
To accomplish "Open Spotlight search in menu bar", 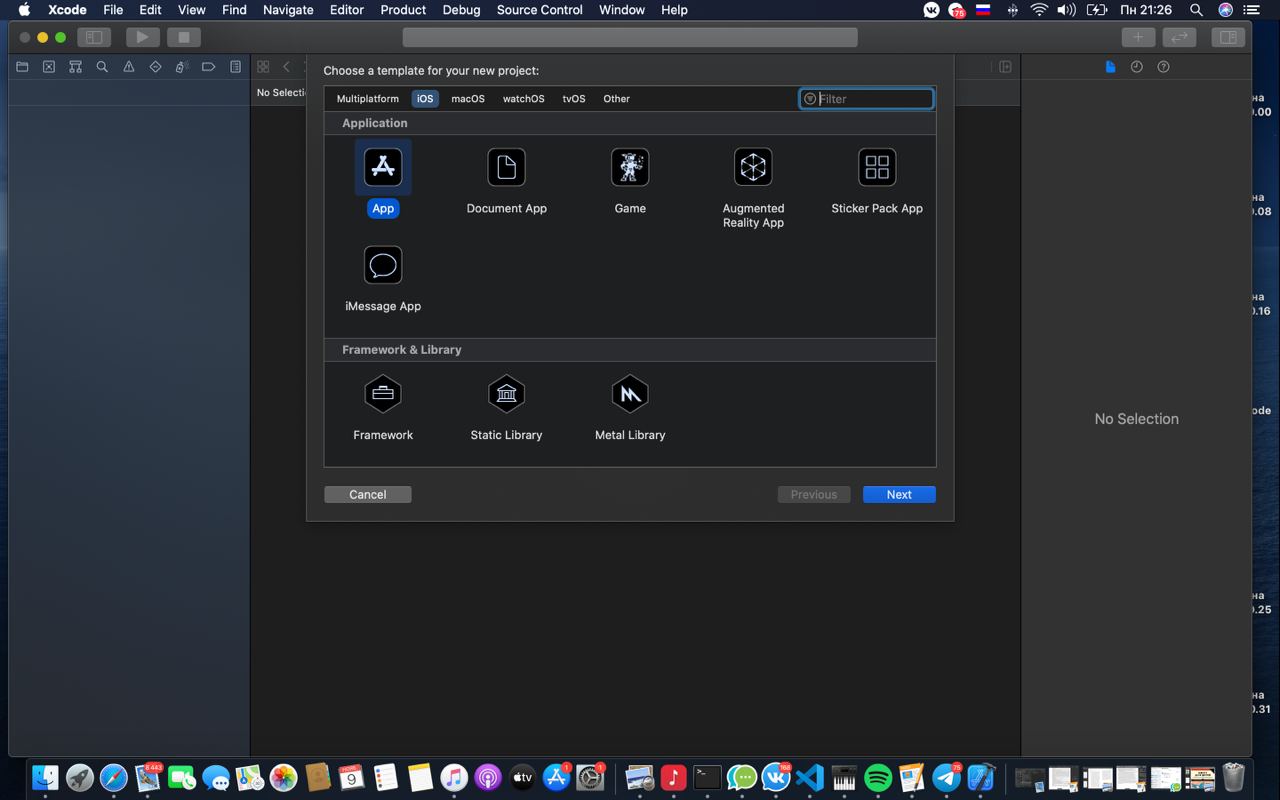I will pos(1196,10).
